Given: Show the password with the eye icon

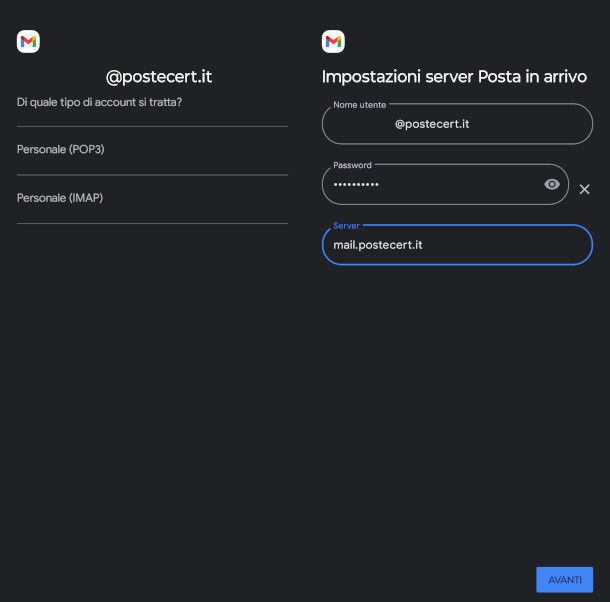Looking at the screenshot, I should coord(552,184).
